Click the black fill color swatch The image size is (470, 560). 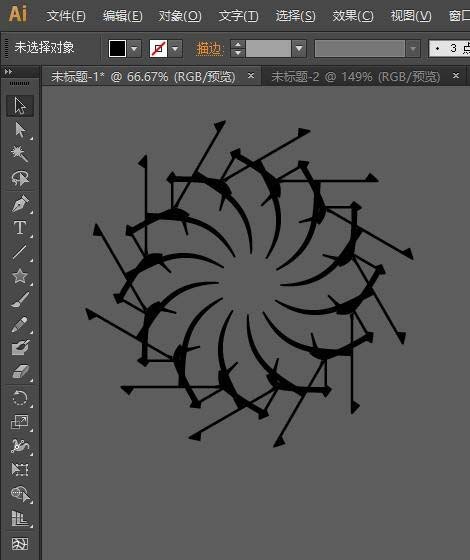pyautogui.click(x=117, y=48)
